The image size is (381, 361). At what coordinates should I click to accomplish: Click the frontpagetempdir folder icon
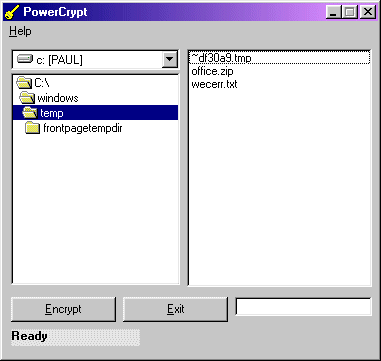coord(33,128)
